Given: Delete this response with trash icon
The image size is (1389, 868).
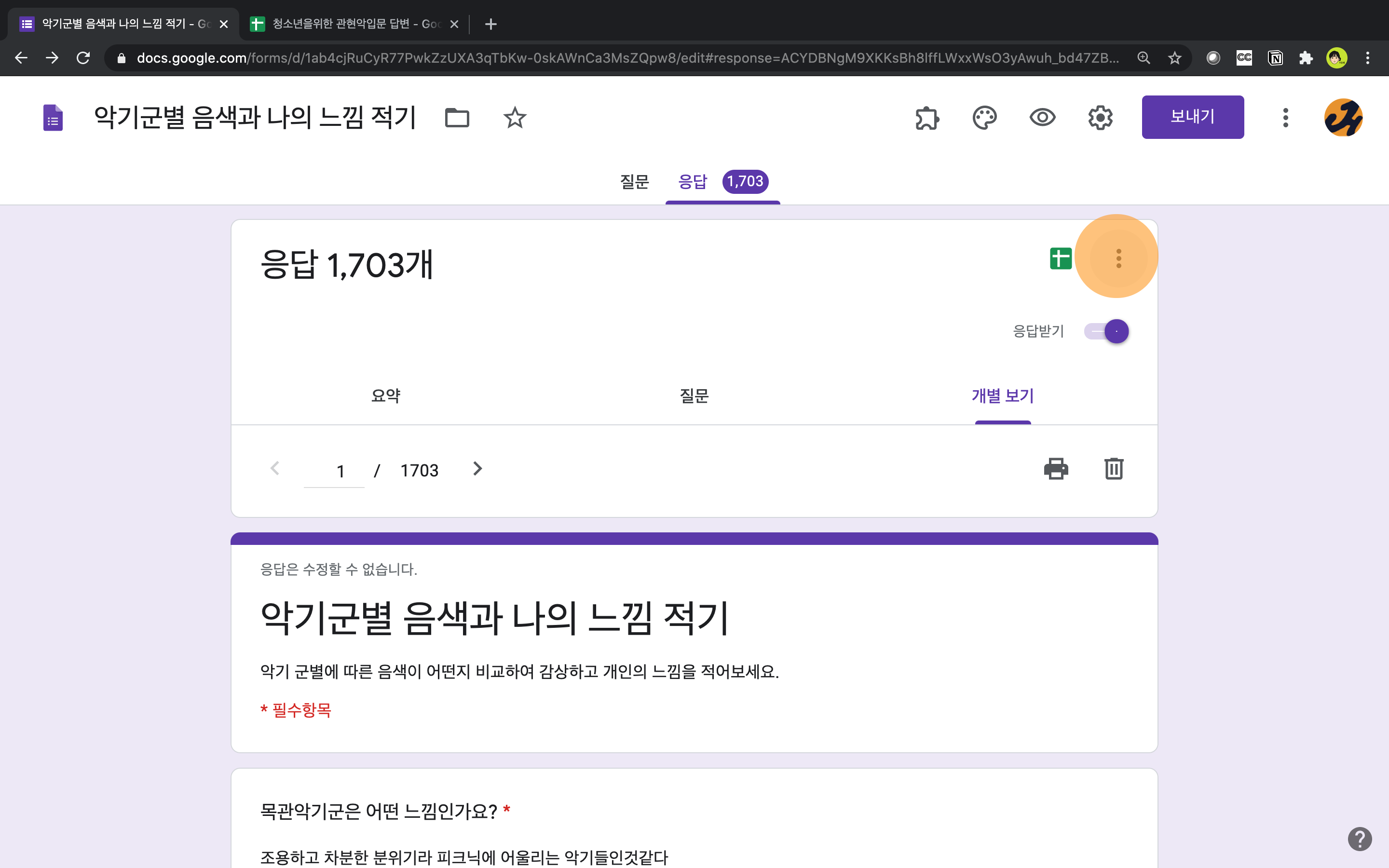Looking at the screenshot, I should (x=1114, y=468).
